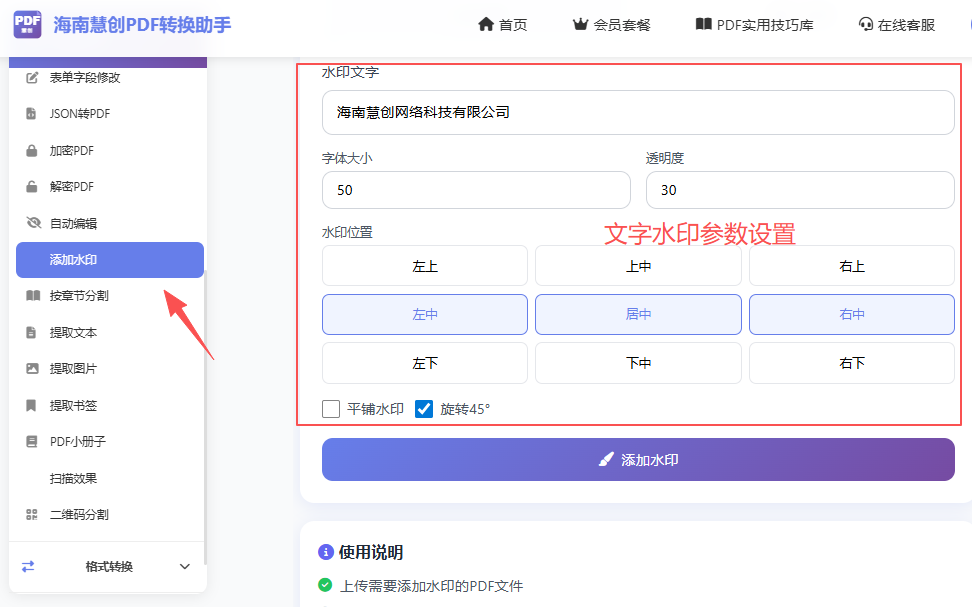
Task: Select 左下 watermark position
Action: 425,363
